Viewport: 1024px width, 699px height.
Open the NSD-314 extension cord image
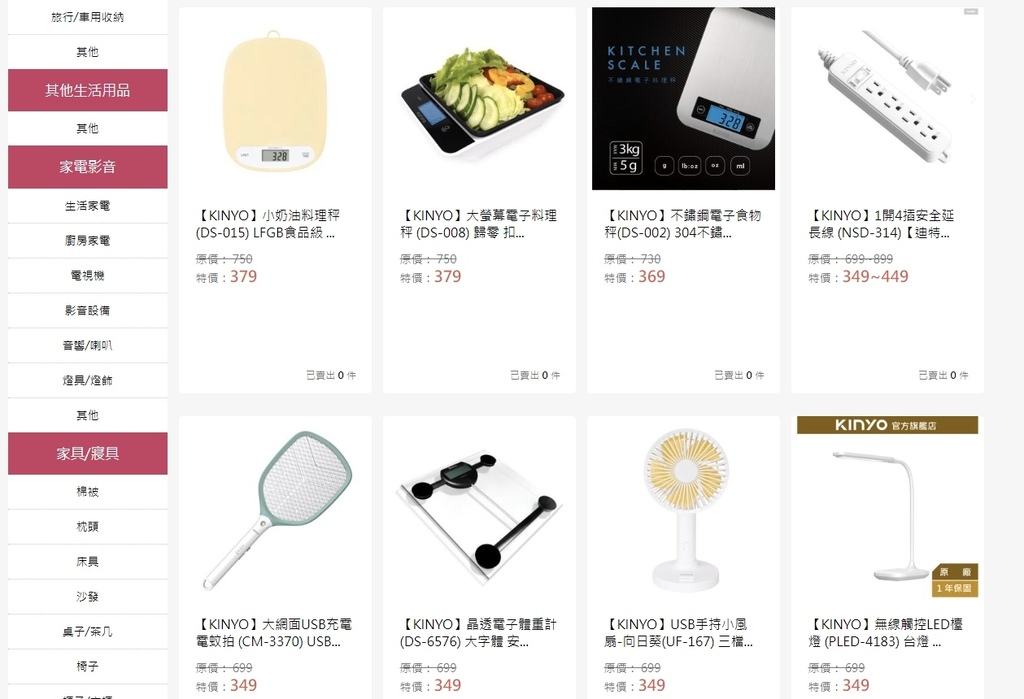coord(888,99)
